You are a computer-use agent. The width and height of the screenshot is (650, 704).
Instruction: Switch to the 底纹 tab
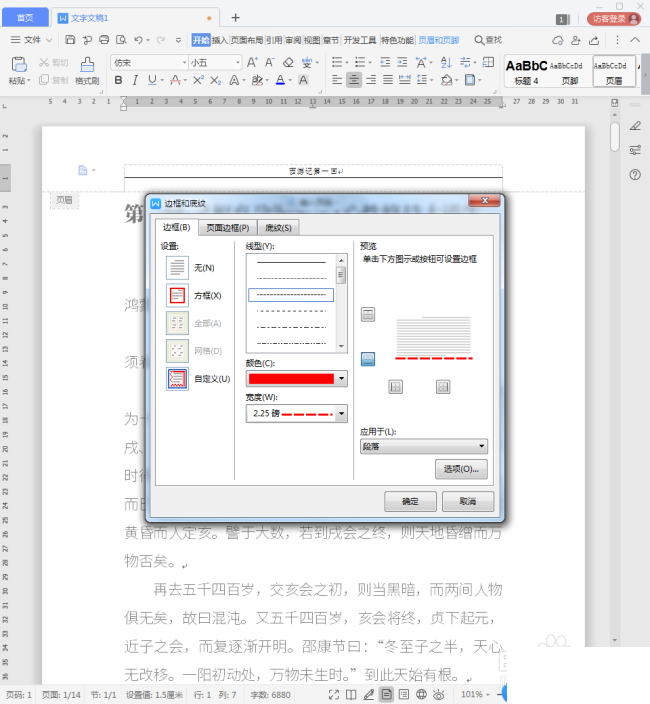[x=278, y=228]
